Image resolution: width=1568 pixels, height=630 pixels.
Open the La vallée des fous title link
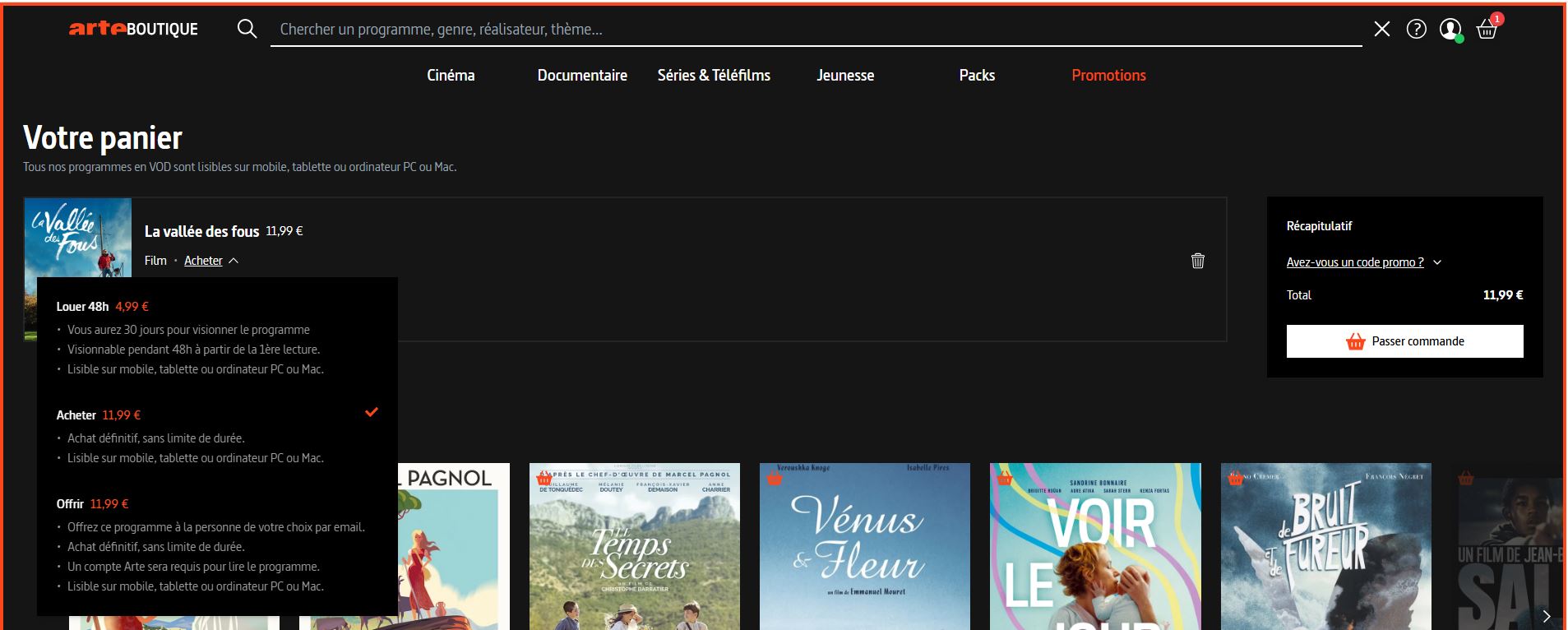[201, 231]
